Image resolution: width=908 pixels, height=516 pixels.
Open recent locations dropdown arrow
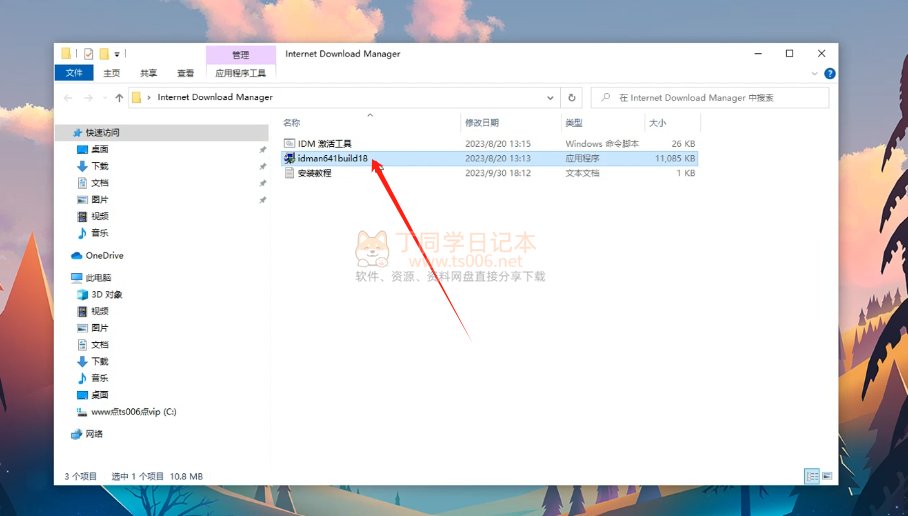click(x=104, y=98)
